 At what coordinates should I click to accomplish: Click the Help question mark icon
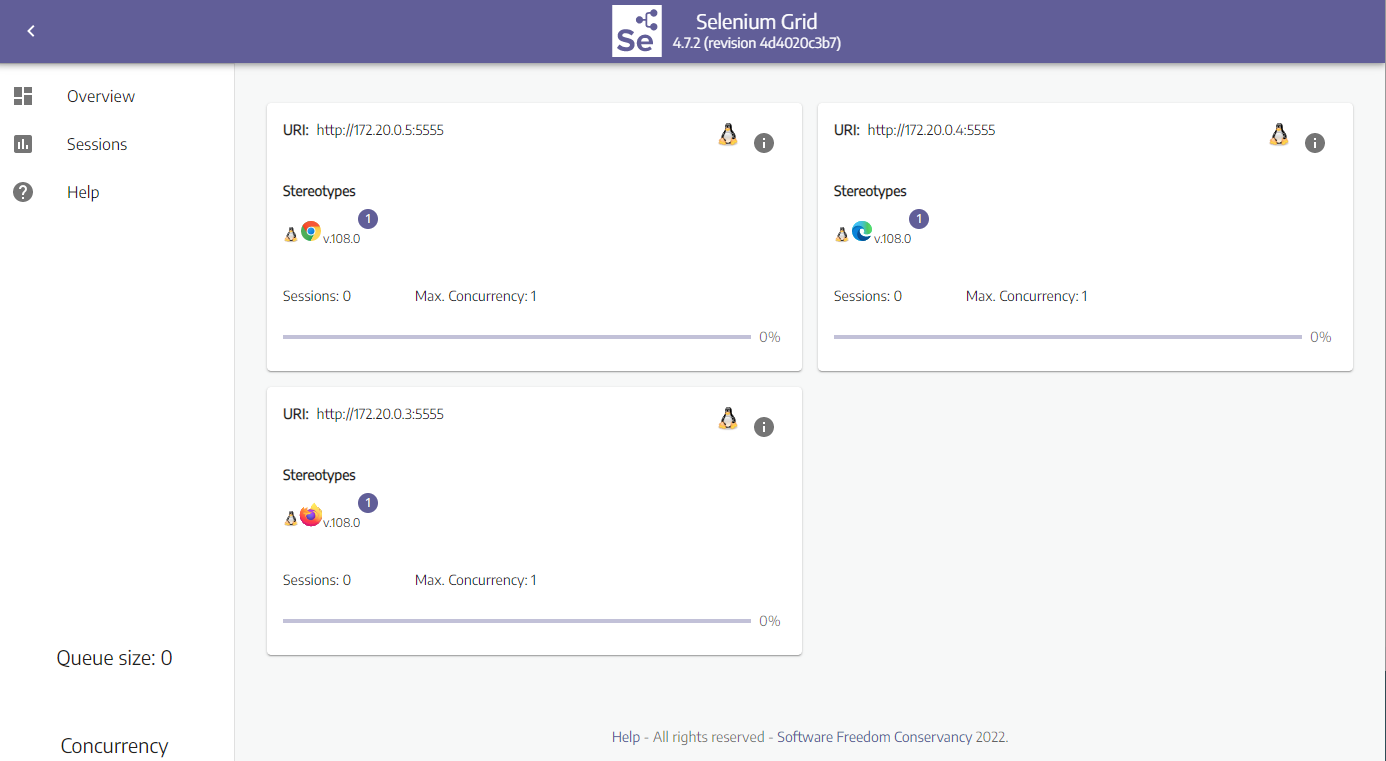(x=23, y=192)
